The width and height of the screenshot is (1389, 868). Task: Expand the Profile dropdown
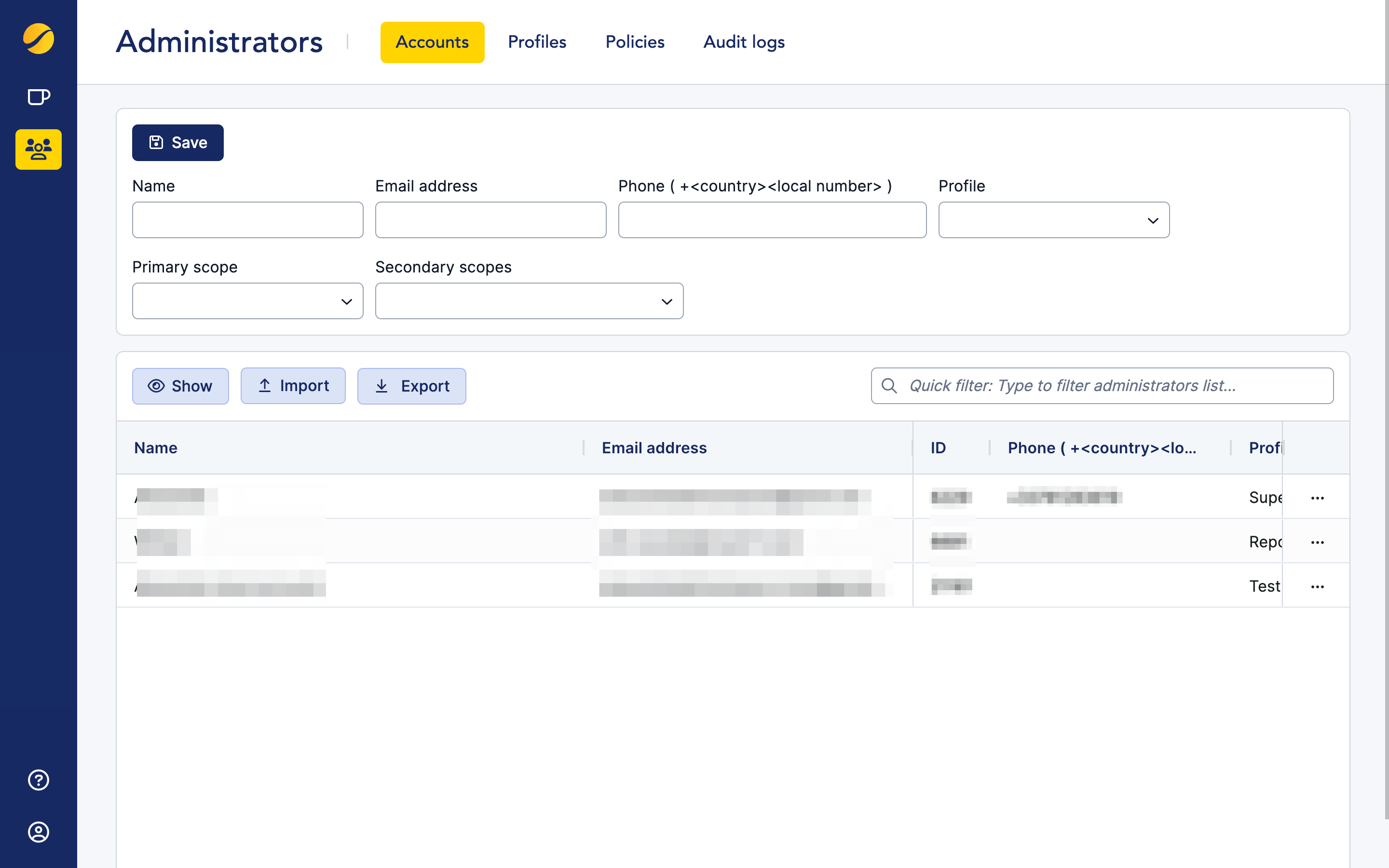tap(1053, 220)
